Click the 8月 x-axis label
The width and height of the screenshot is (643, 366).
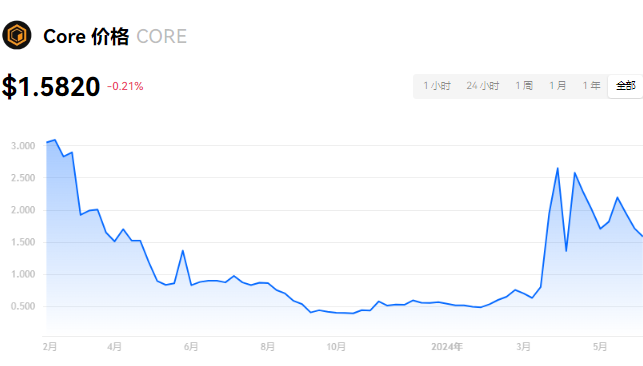coord(267,347)
